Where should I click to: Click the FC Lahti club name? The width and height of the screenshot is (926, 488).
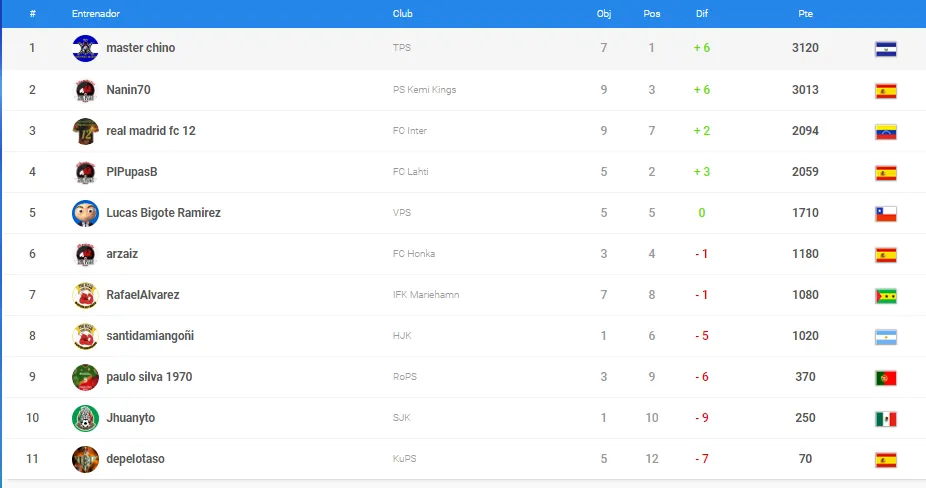point(410,172)
